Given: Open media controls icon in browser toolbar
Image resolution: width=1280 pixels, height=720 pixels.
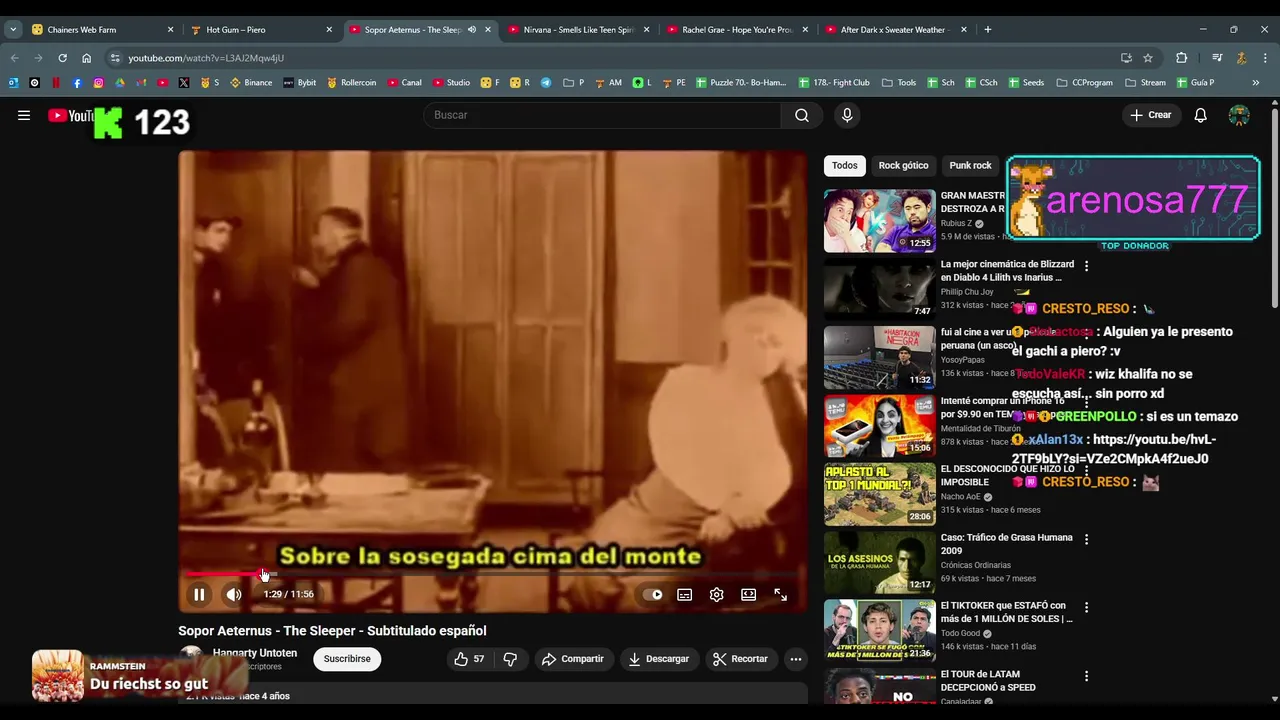Looking at the screenshot, I should pyautogui.click(x=1217, y=58).
